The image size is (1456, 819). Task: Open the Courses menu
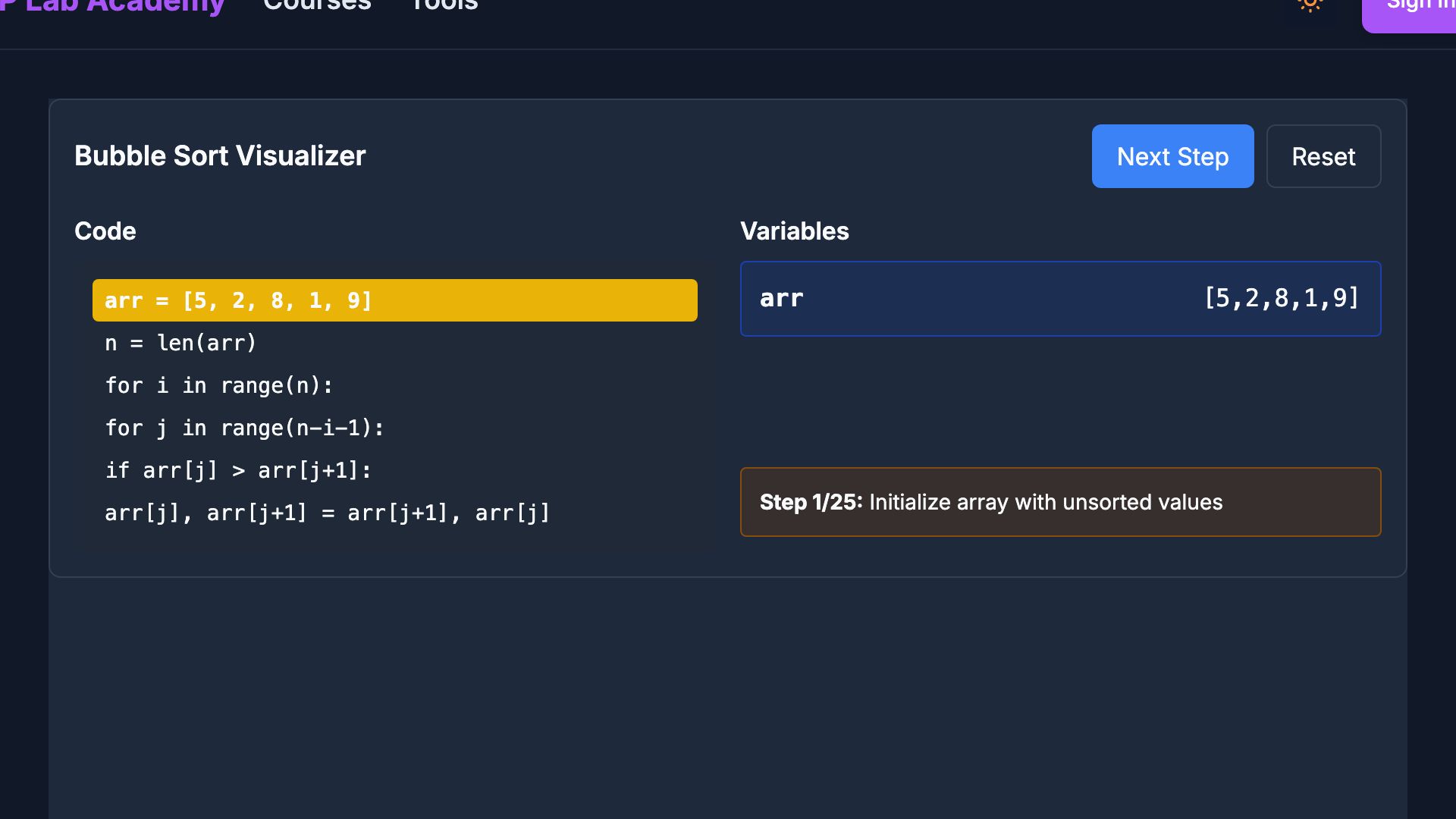click(x=317, y=5)
